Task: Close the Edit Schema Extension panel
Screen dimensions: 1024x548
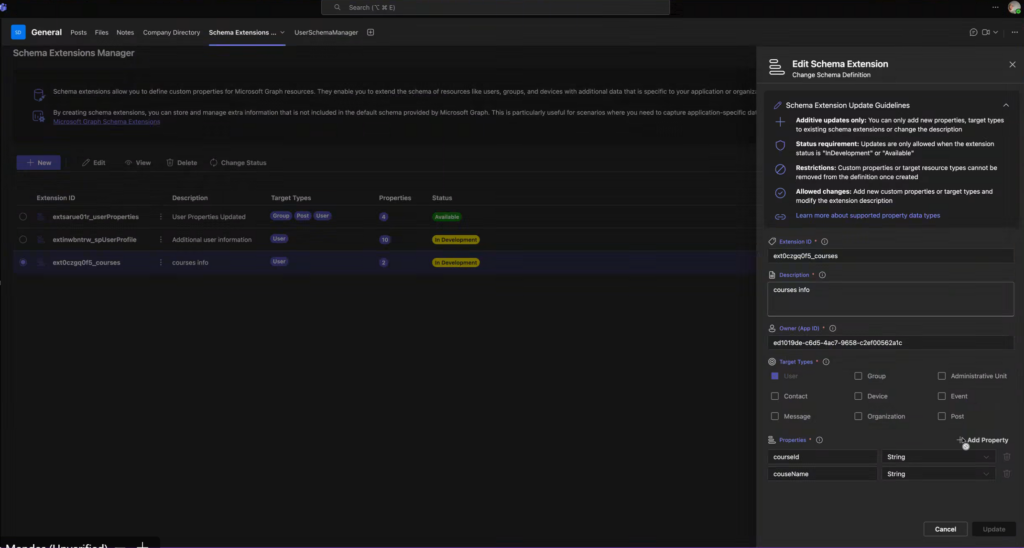Action: pos(1011,64)
